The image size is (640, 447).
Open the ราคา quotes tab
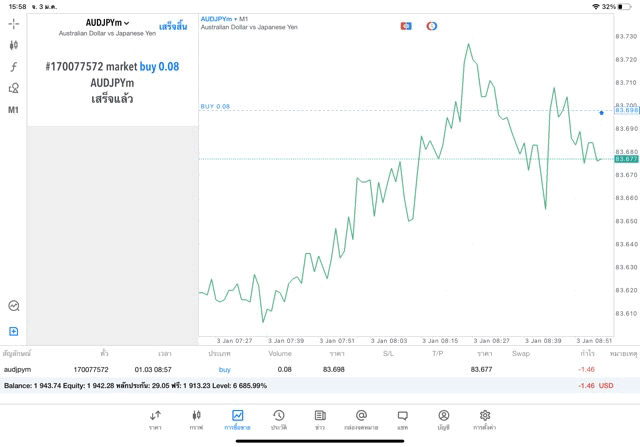pyautogui.click(x=155, y=419)
